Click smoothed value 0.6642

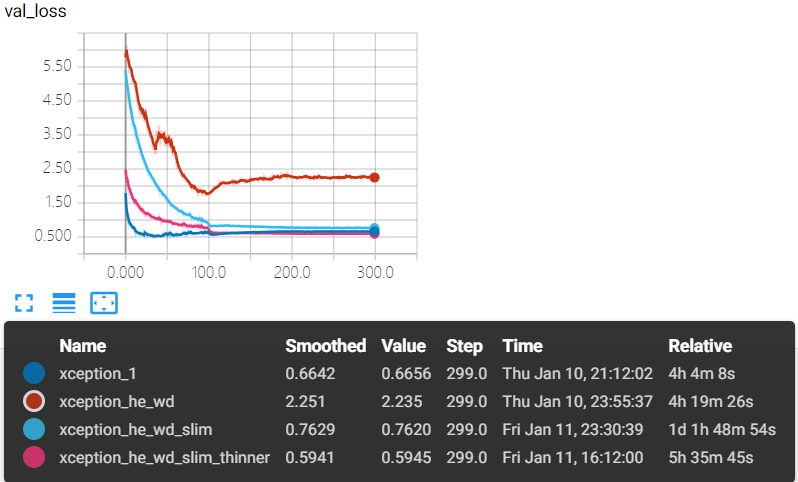pyautogui.click(x=310, y=374)
